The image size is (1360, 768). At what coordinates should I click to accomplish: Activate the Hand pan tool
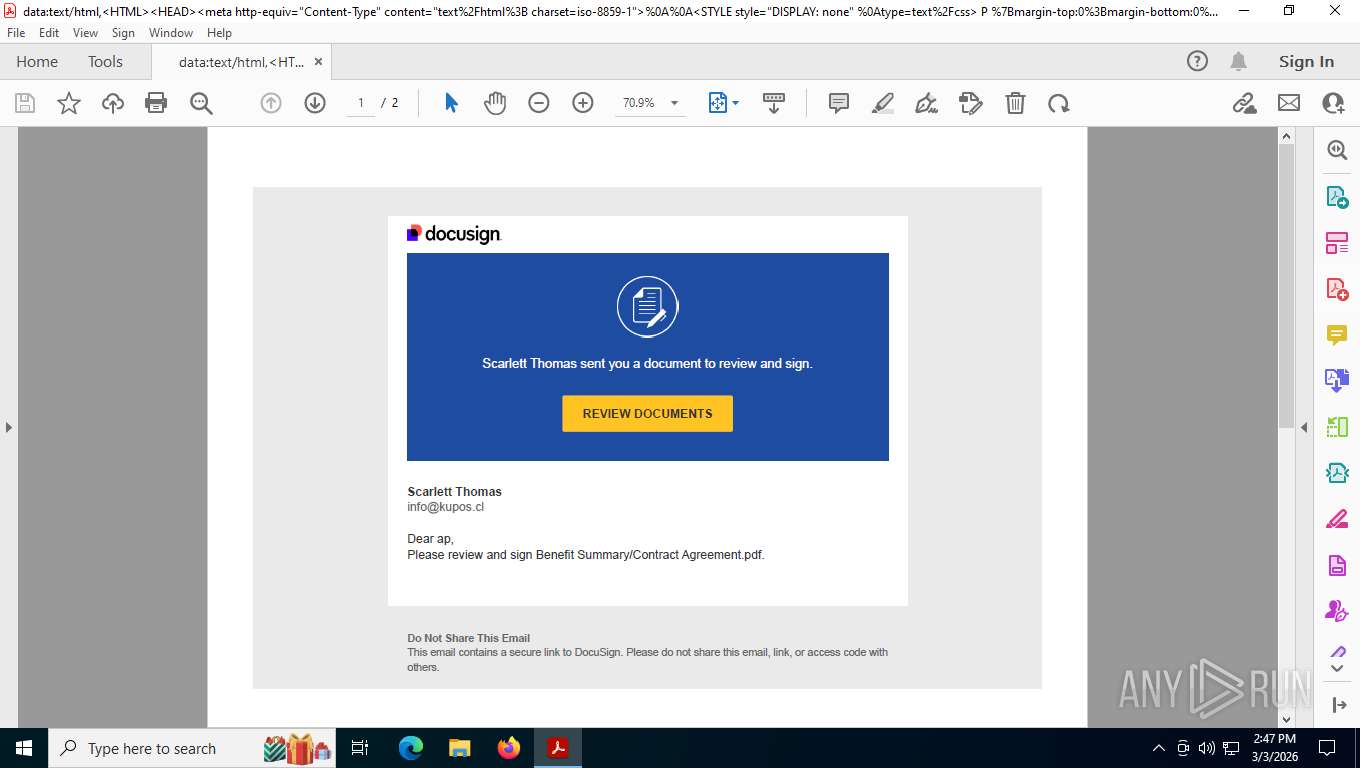click(495, 103)
